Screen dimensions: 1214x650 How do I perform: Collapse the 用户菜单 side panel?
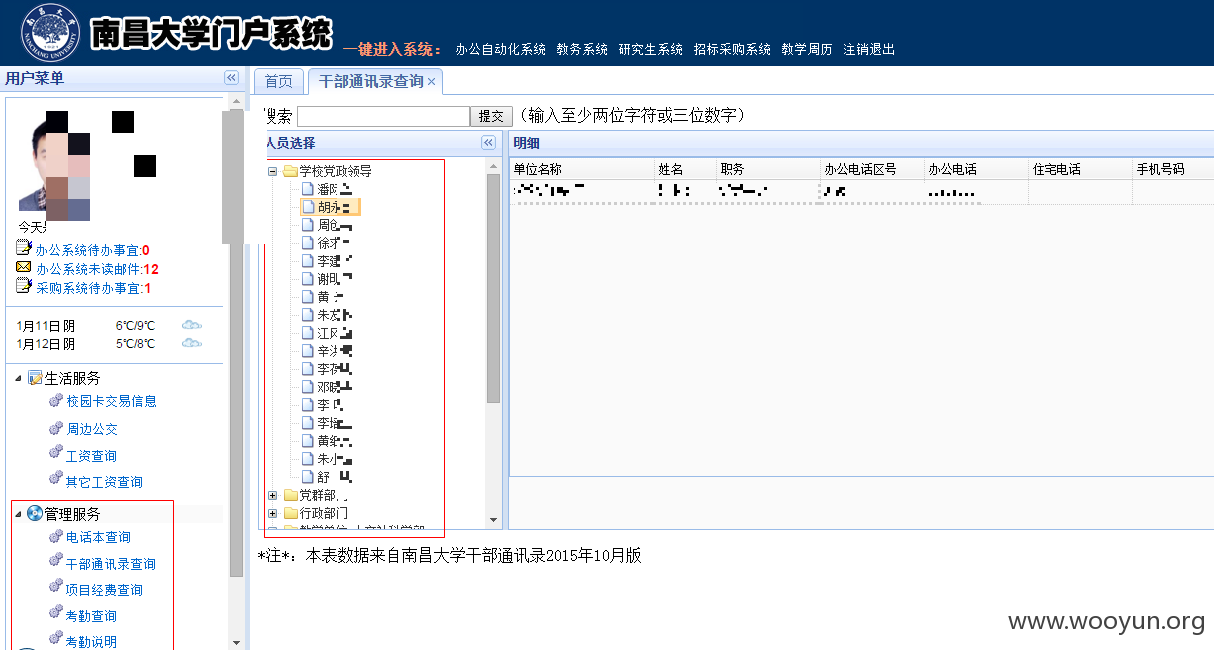coord(231,78)
